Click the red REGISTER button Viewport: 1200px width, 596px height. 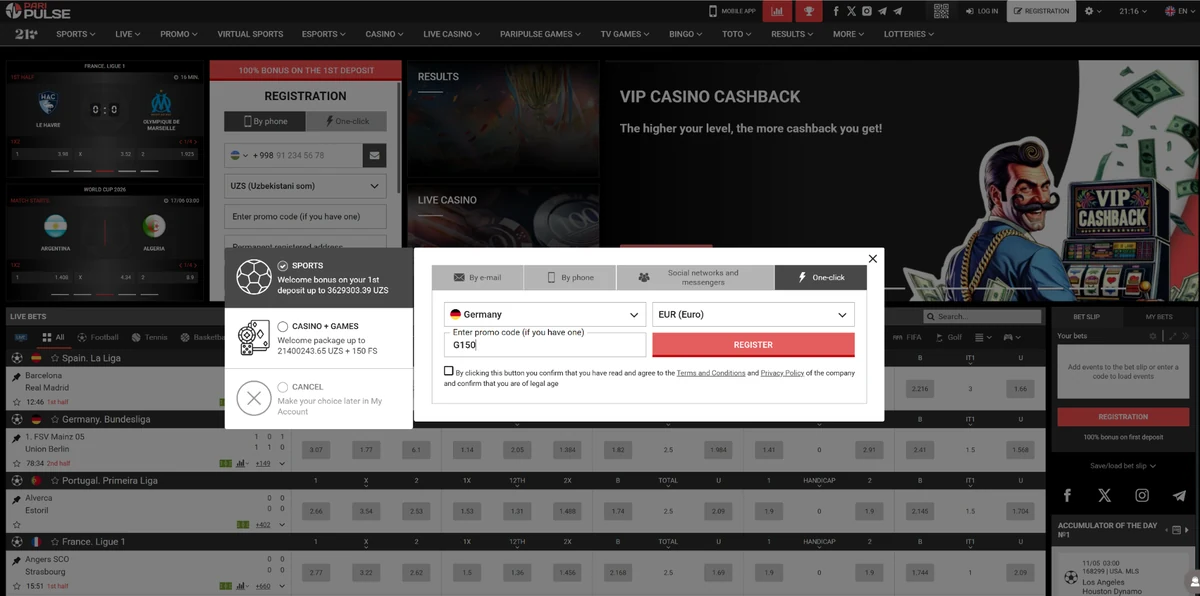pyautogui.click(x=753, y=344)
